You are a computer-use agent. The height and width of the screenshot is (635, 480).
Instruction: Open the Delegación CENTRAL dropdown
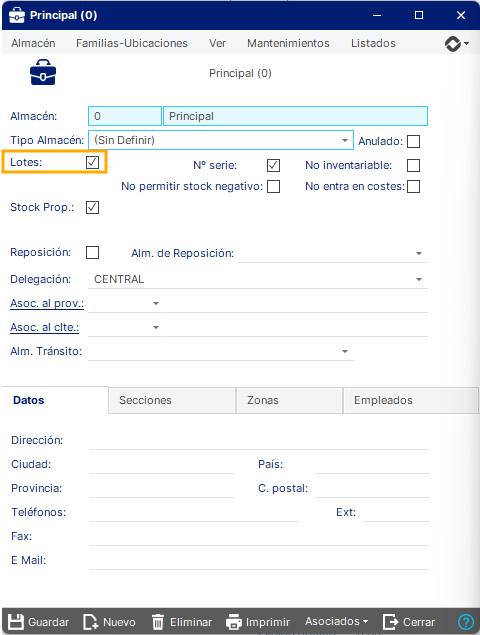[419, 279]
